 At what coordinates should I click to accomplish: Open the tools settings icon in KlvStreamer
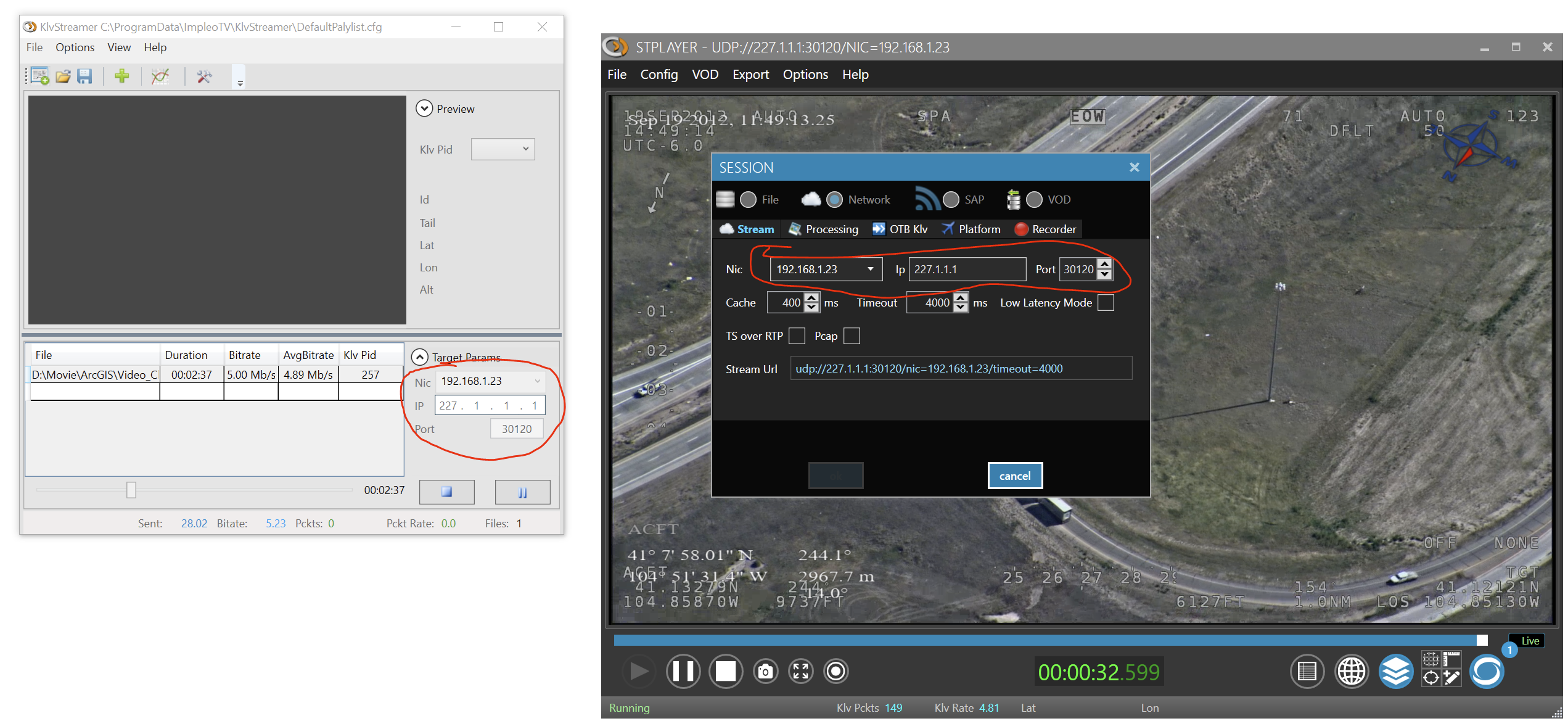click(x=204, y=76)
